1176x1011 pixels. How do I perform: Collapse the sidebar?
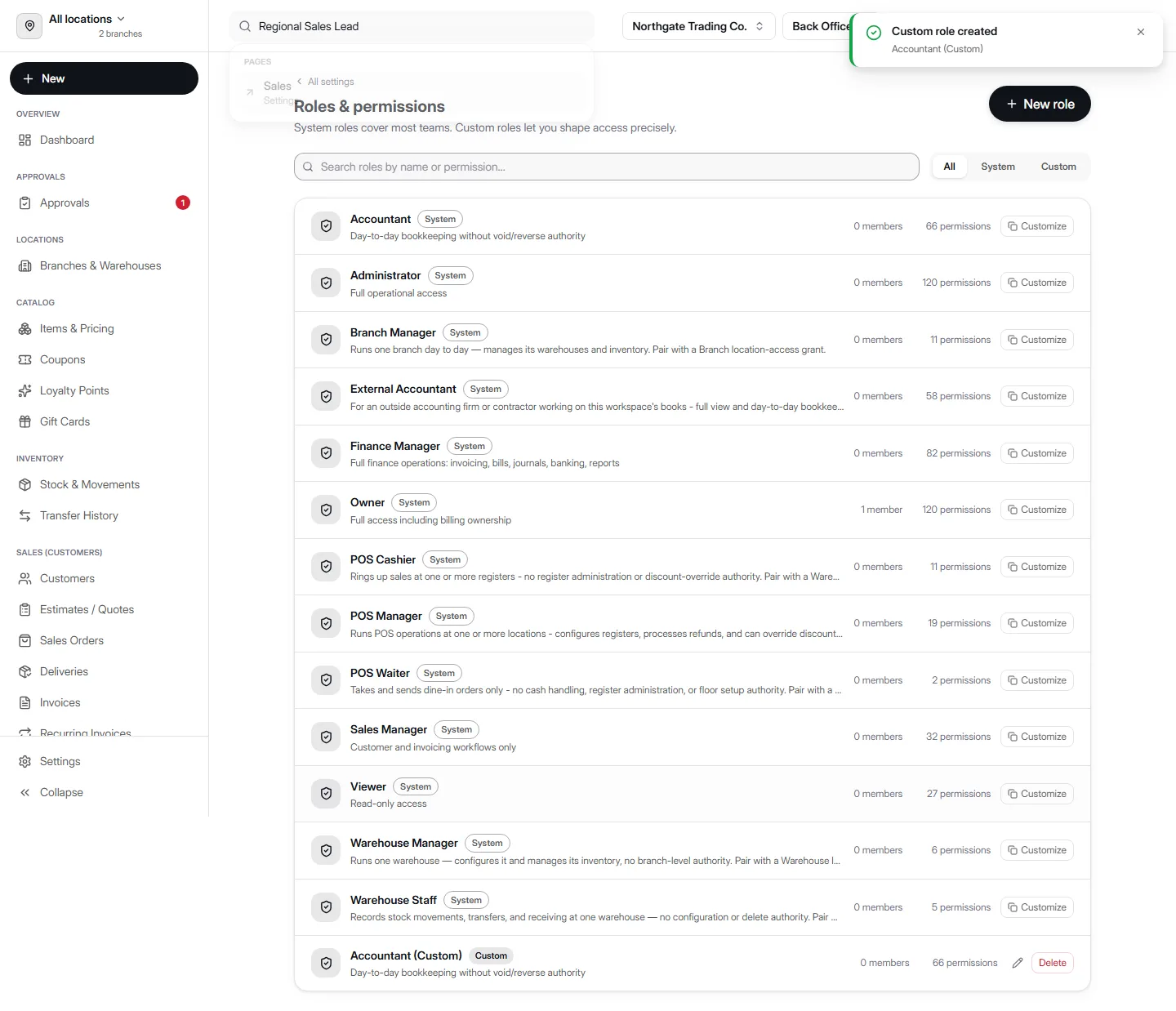point(61,793)
